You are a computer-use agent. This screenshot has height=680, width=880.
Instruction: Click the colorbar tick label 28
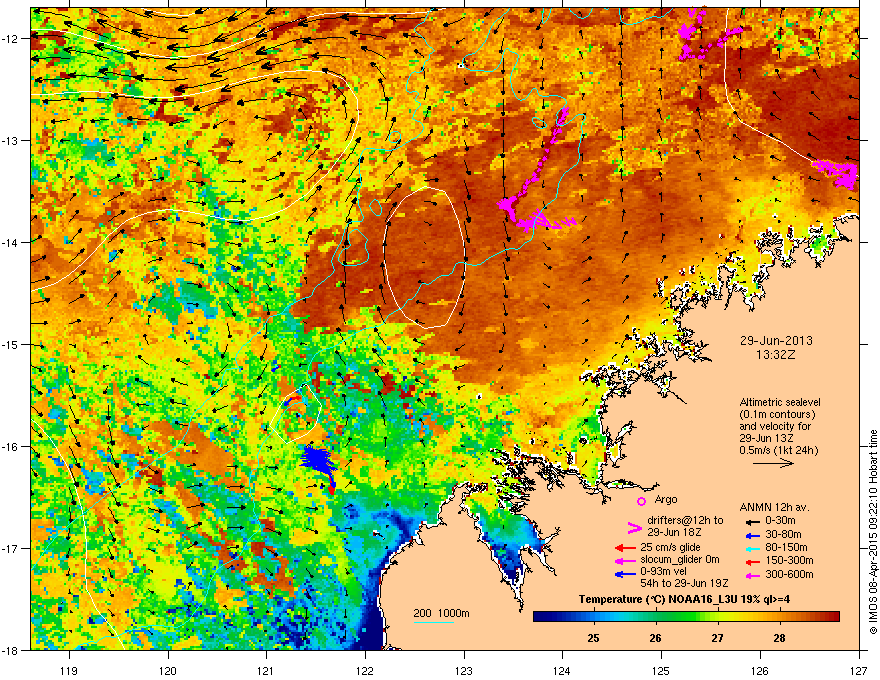pos(779,638)
